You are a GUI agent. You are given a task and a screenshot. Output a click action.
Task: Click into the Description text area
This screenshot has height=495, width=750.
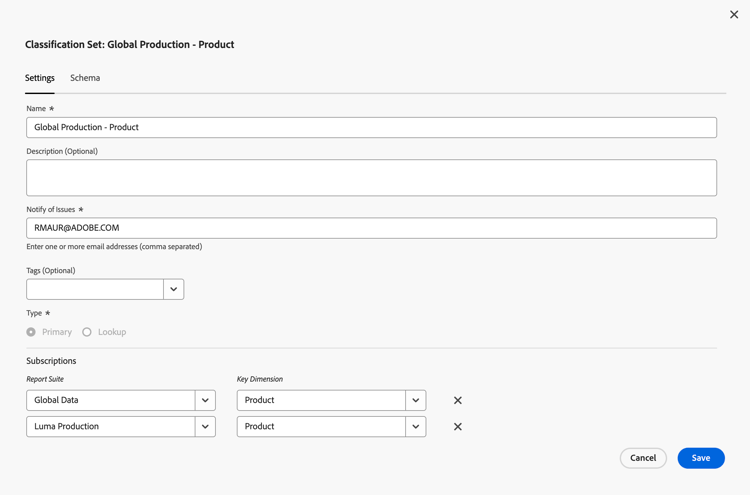point(371,178)
